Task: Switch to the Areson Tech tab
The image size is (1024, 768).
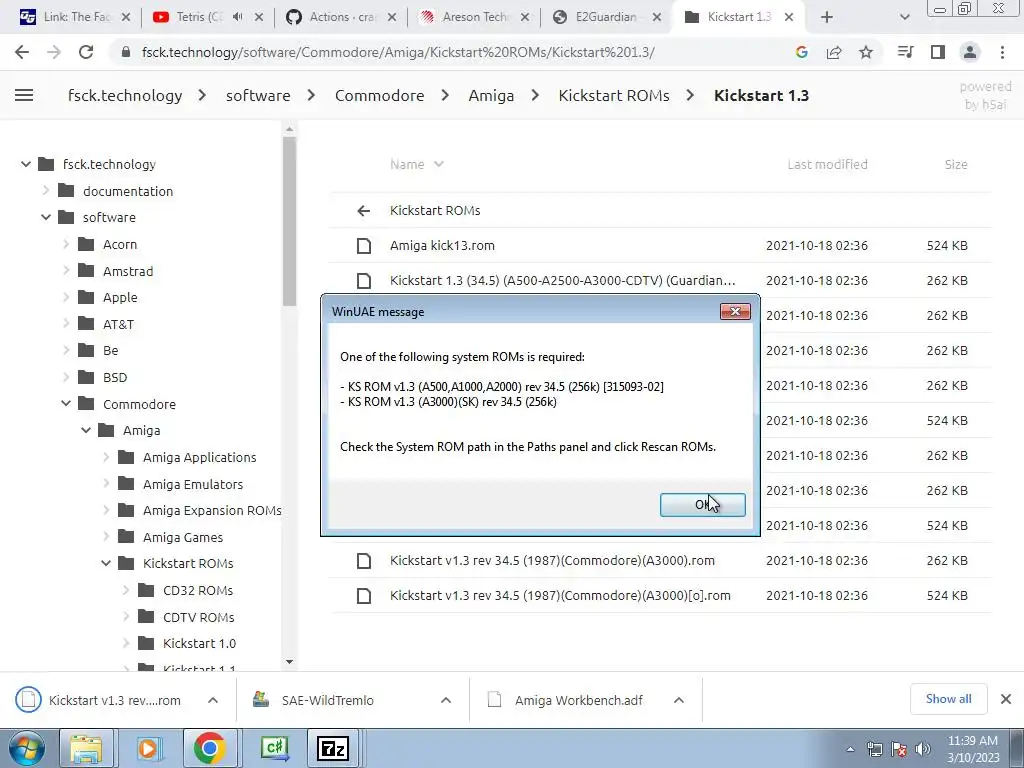Action: (x=475, y=17)
